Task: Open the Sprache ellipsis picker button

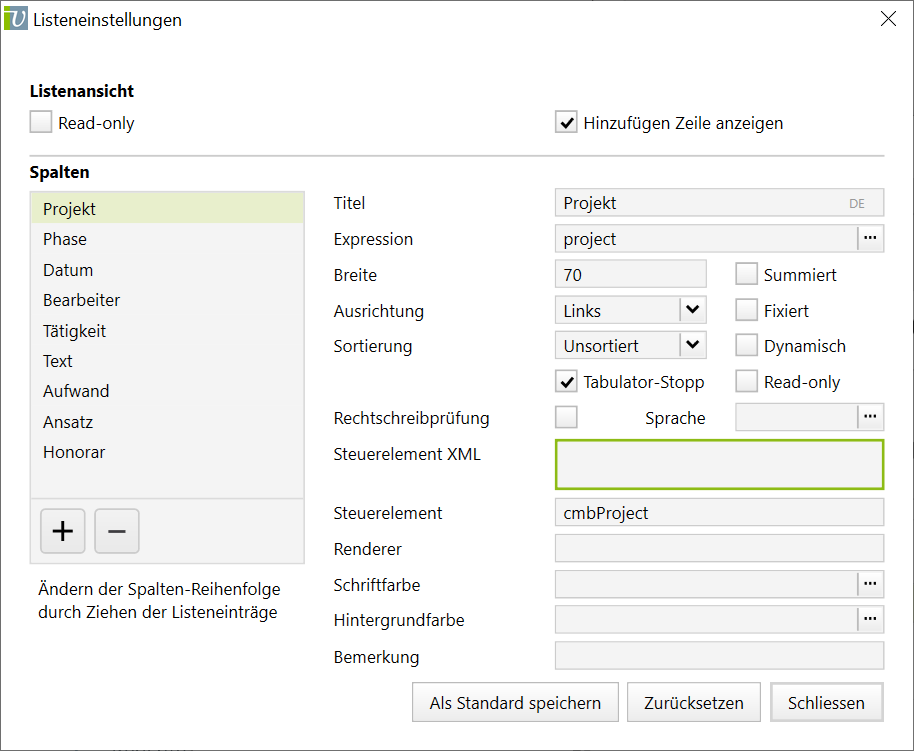Action: tap(870, 417)
